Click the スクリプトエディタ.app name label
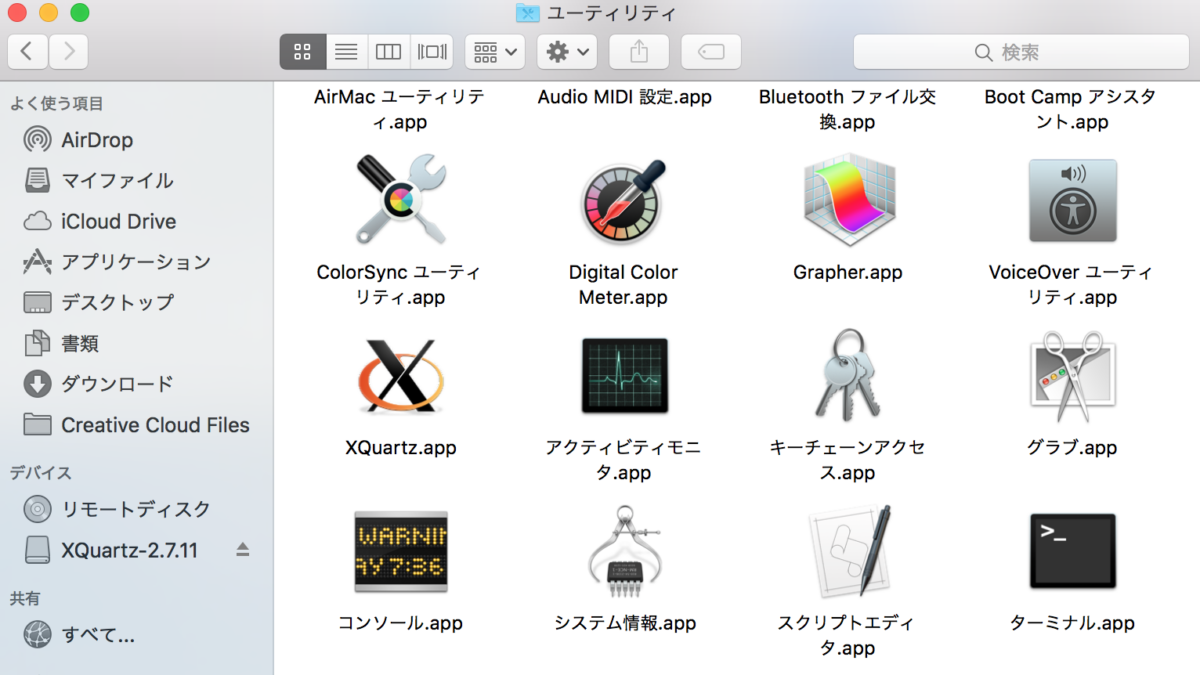Screen dimensions: 1200x675 click(x=848, y=635)
